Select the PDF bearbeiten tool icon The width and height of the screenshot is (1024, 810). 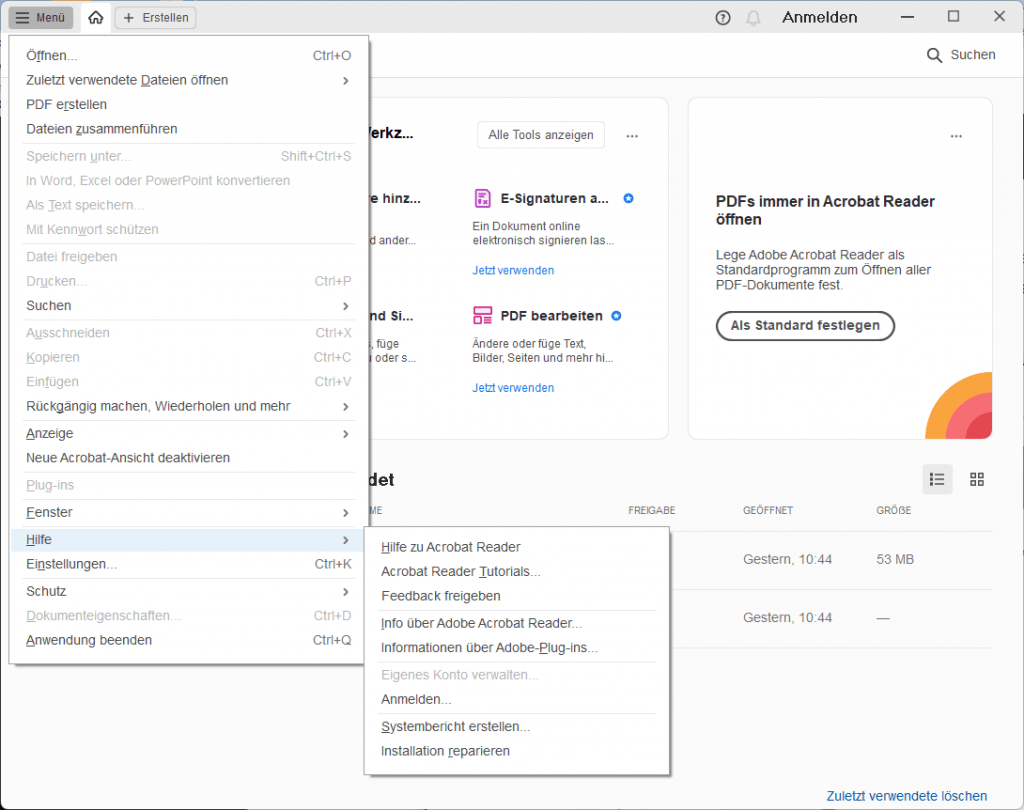coord(484,315)
